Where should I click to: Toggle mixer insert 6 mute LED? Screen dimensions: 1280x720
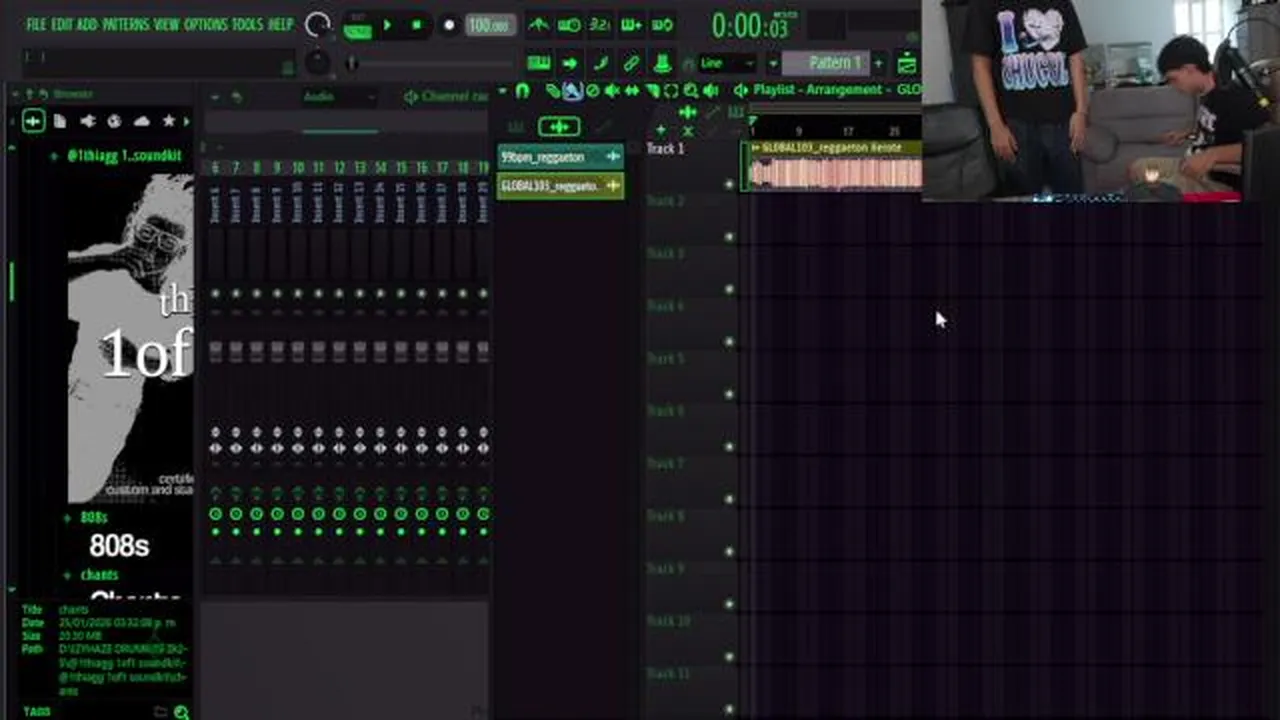pos(215,294)
